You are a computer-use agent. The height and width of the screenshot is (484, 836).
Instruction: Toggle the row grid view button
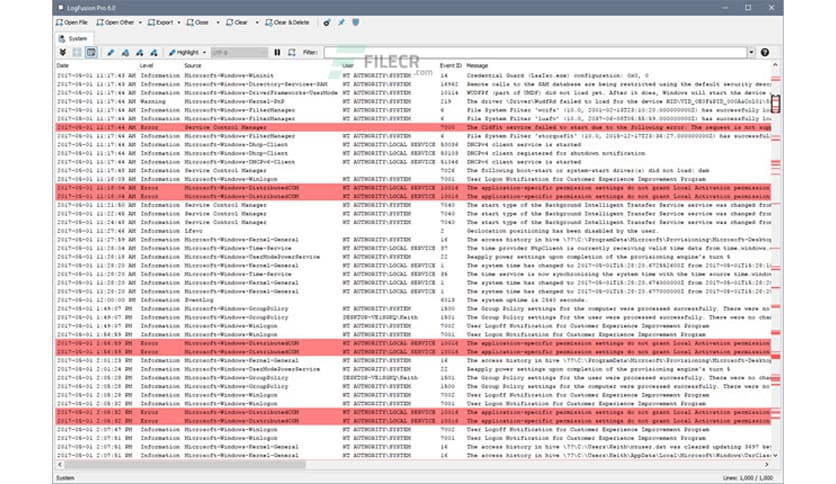point(77,52)
